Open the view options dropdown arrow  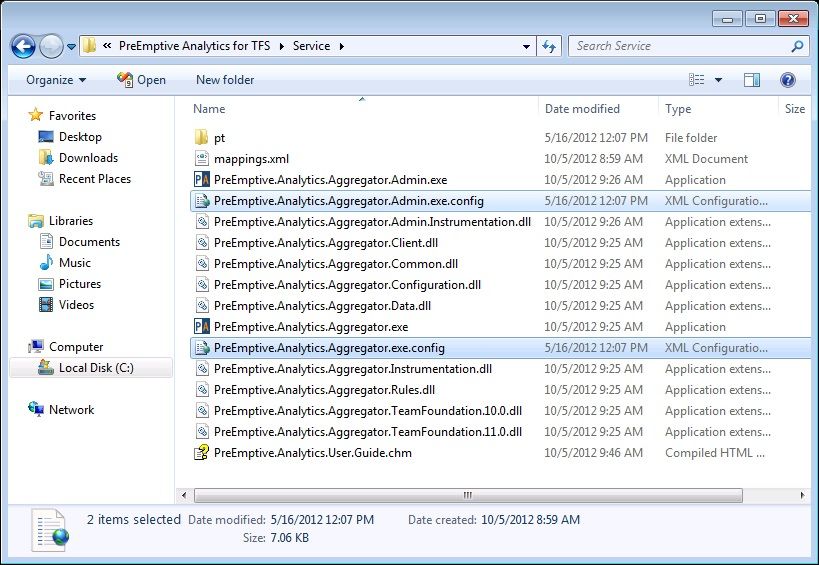pos(718,80)
